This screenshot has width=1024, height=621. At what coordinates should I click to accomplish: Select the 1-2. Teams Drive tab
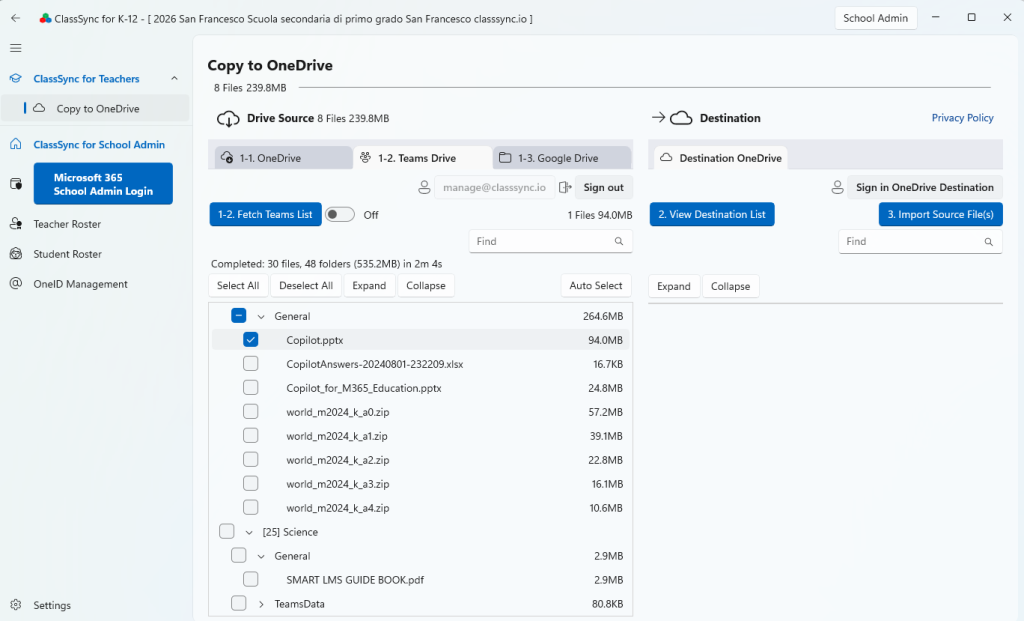coord(423,157)
